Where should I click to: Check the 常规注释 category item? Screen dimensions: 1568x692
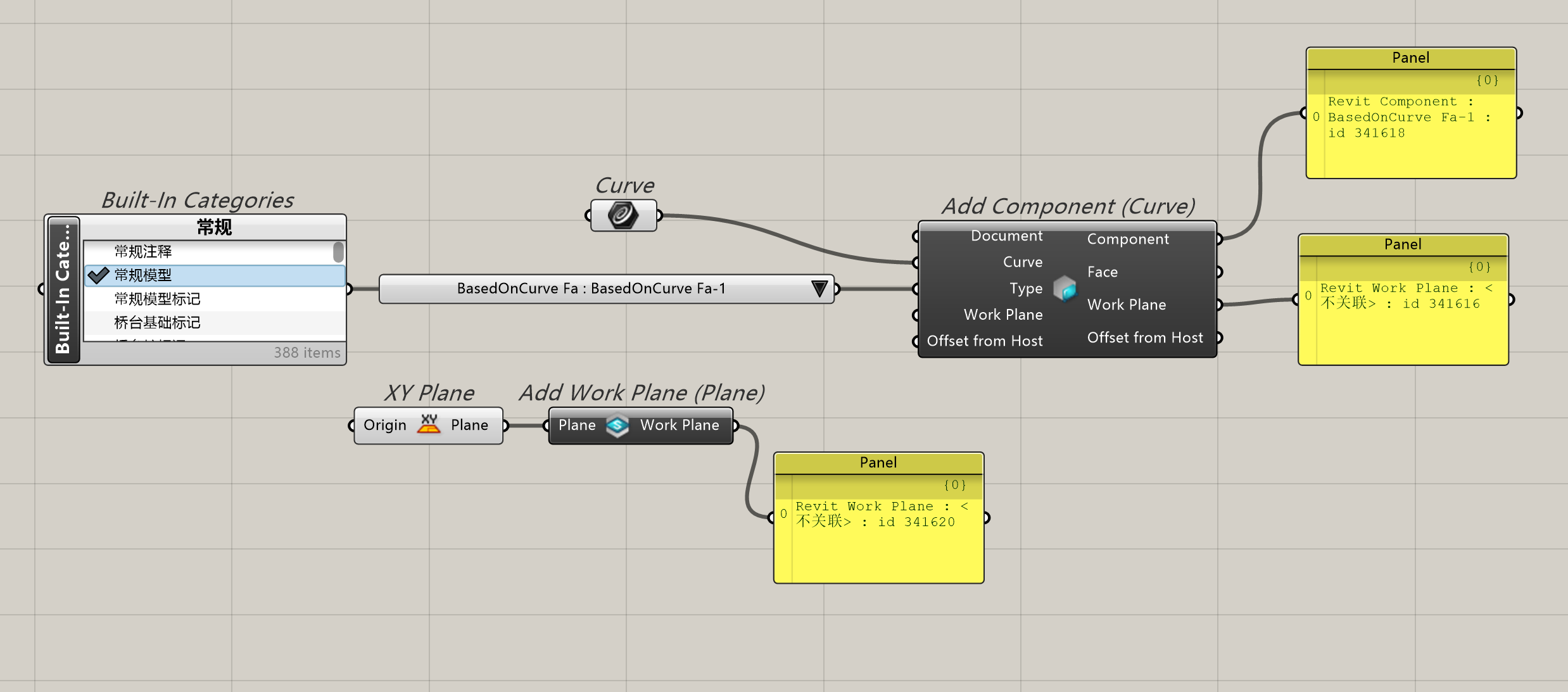pos(143,252)
